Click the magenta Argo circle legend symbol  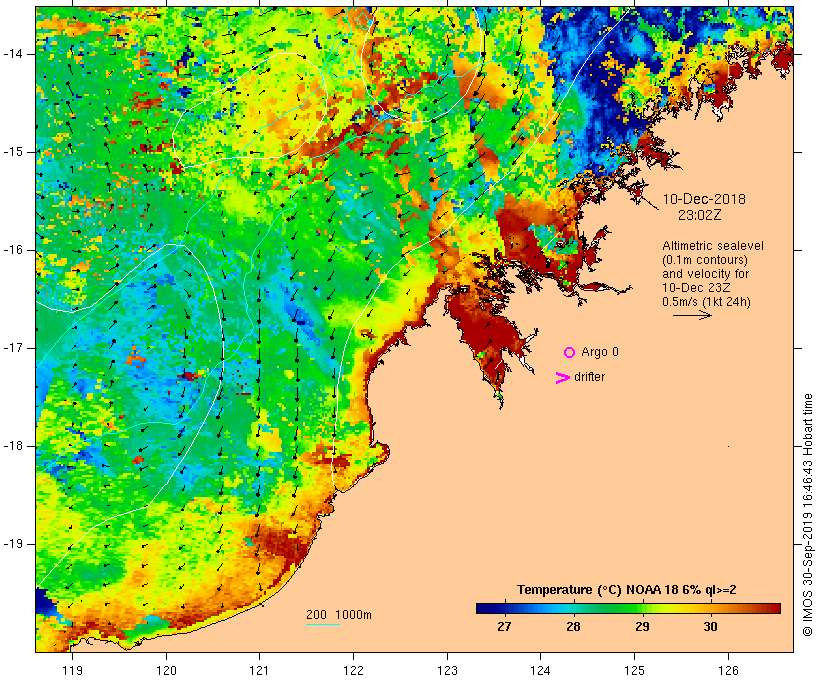click(570, 353)
